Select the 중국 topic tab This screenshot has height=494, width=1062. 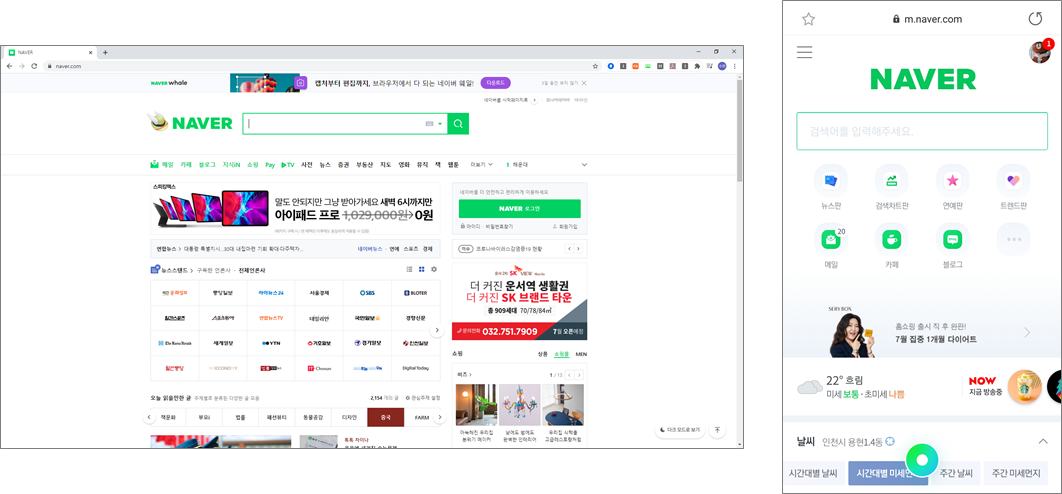[x=385, y=417]
